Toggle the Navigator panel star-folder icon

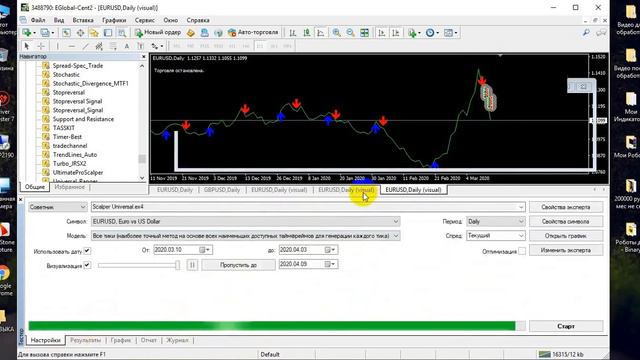pyautogui.click(x=94, y=33)
